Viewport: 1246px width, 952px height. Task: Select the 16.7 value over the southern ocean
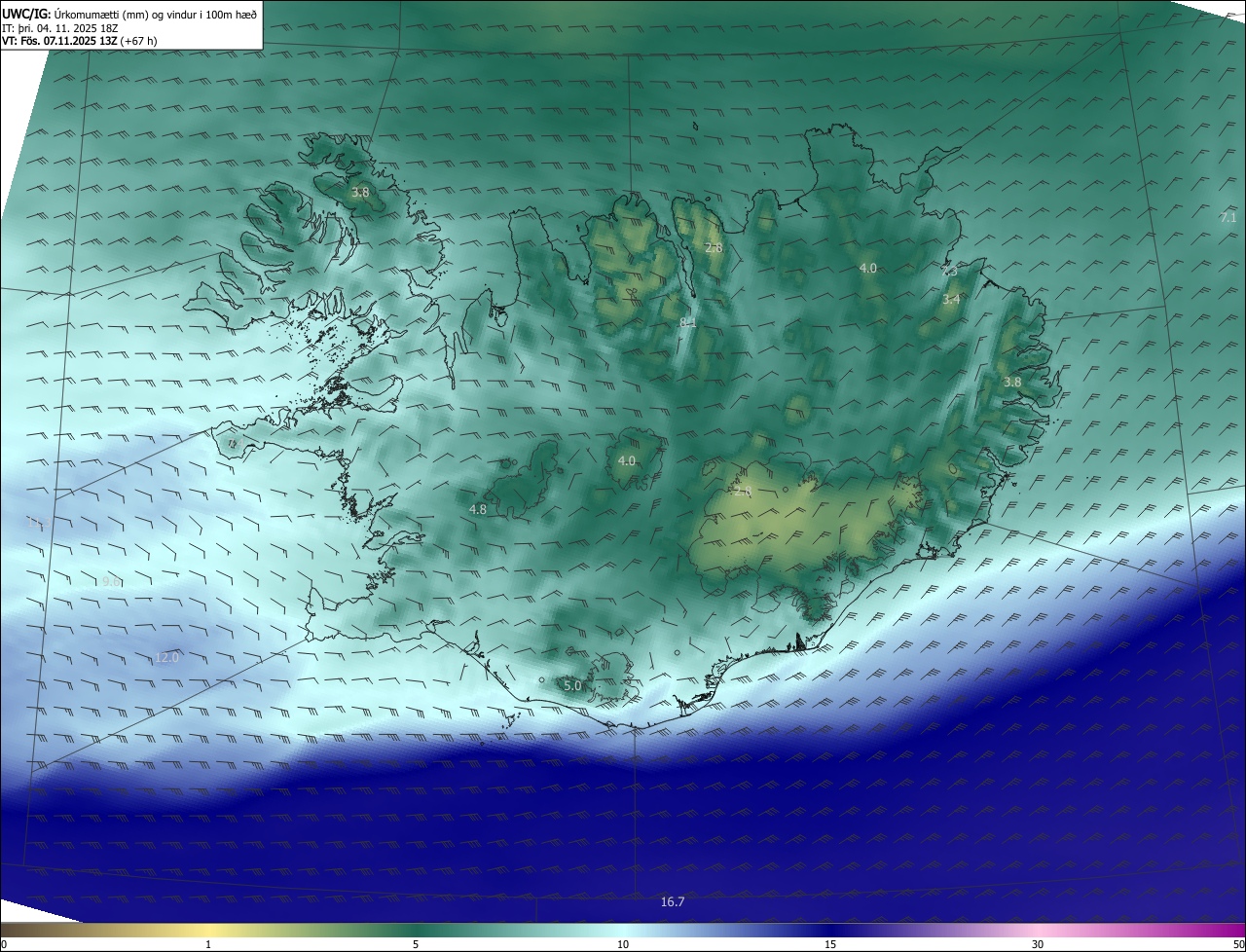click(673, 902)
